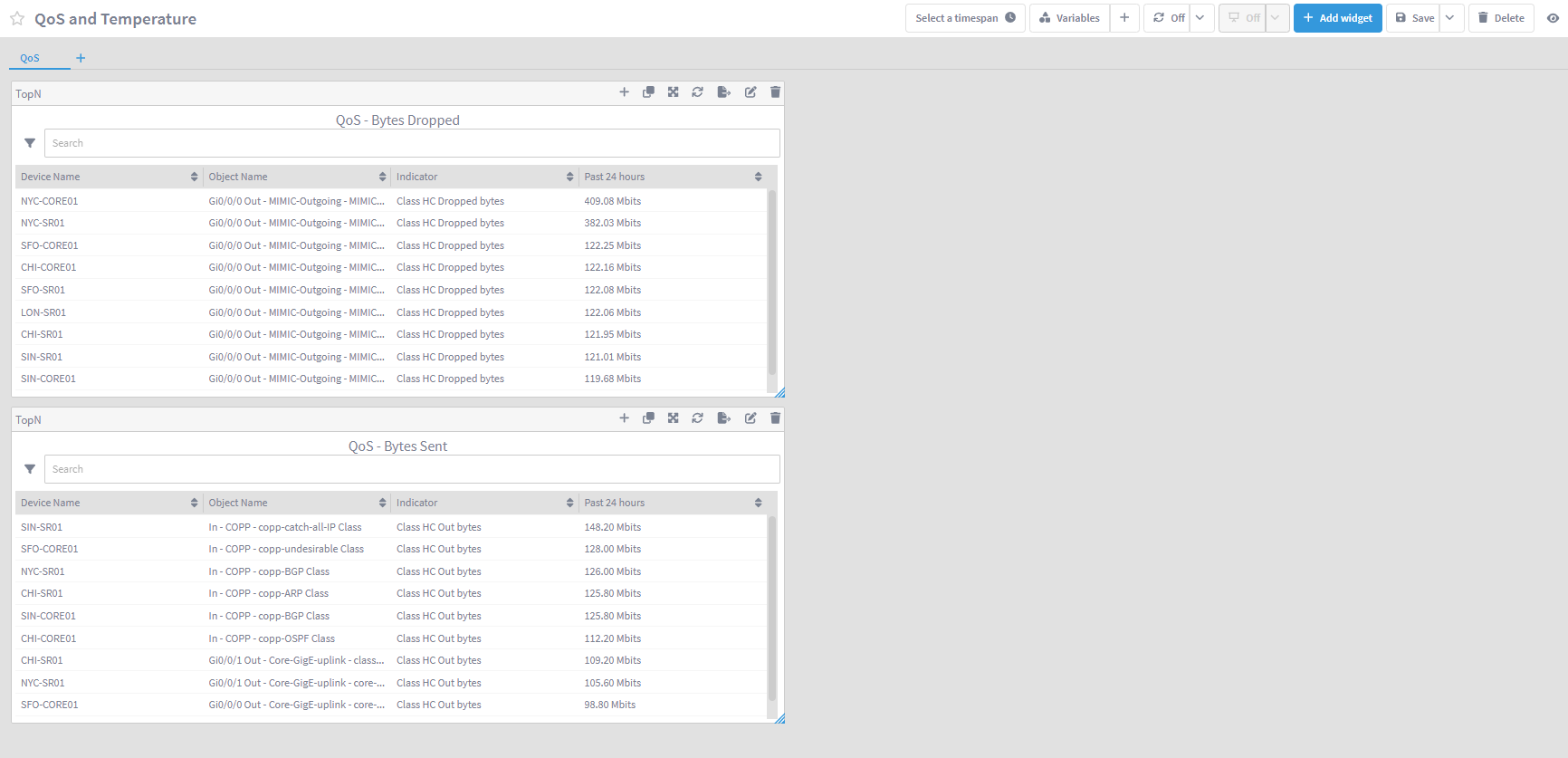The height and width of the screenshot is (758, 1568).
Task: Click Select a timespan button
Action: 965,18
